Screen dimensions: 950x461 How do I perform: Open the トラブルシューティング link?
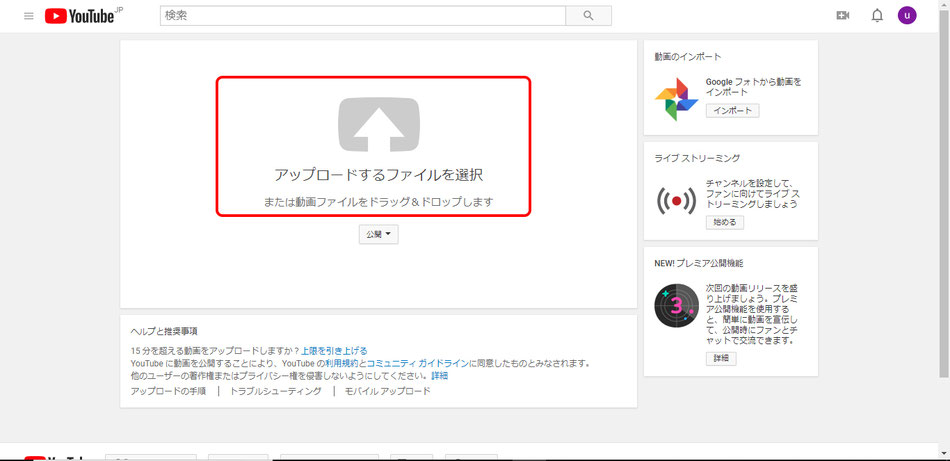[276, 391]
